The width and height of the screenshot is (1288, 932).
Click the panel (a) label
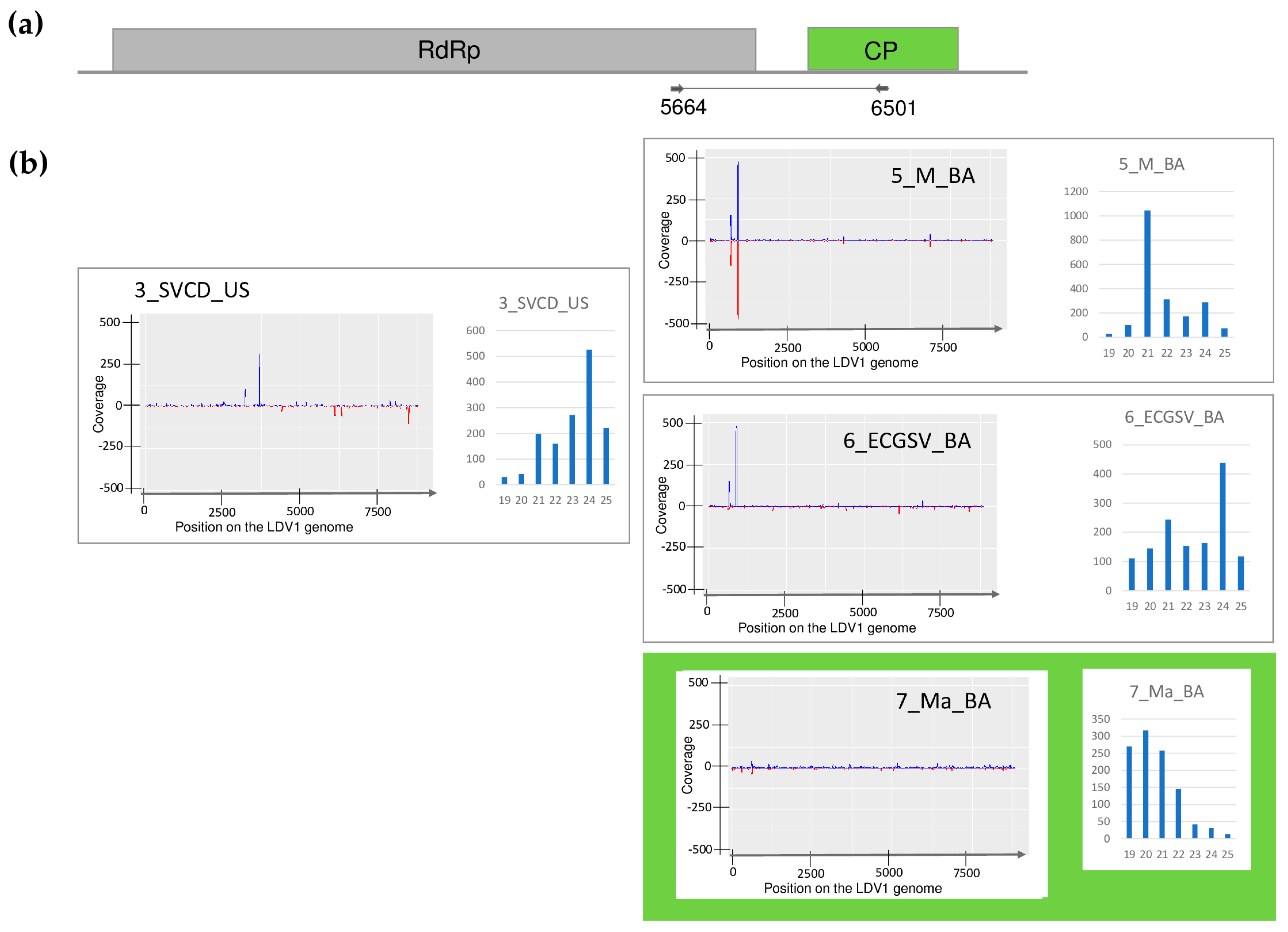(26, 24)
